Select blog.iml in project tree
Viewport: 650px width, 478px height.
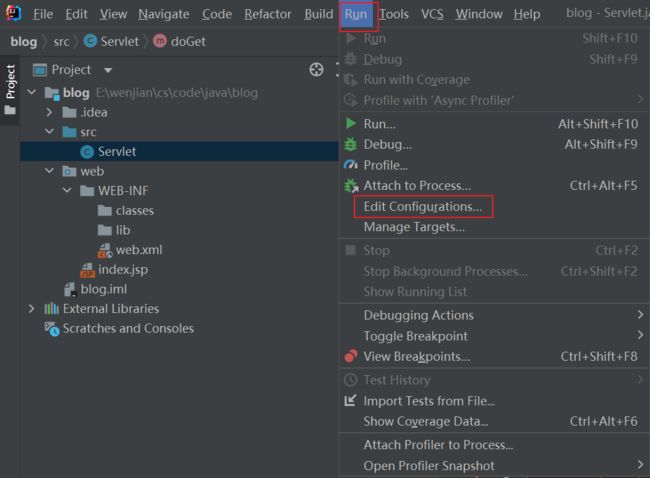tap(104, 289)
